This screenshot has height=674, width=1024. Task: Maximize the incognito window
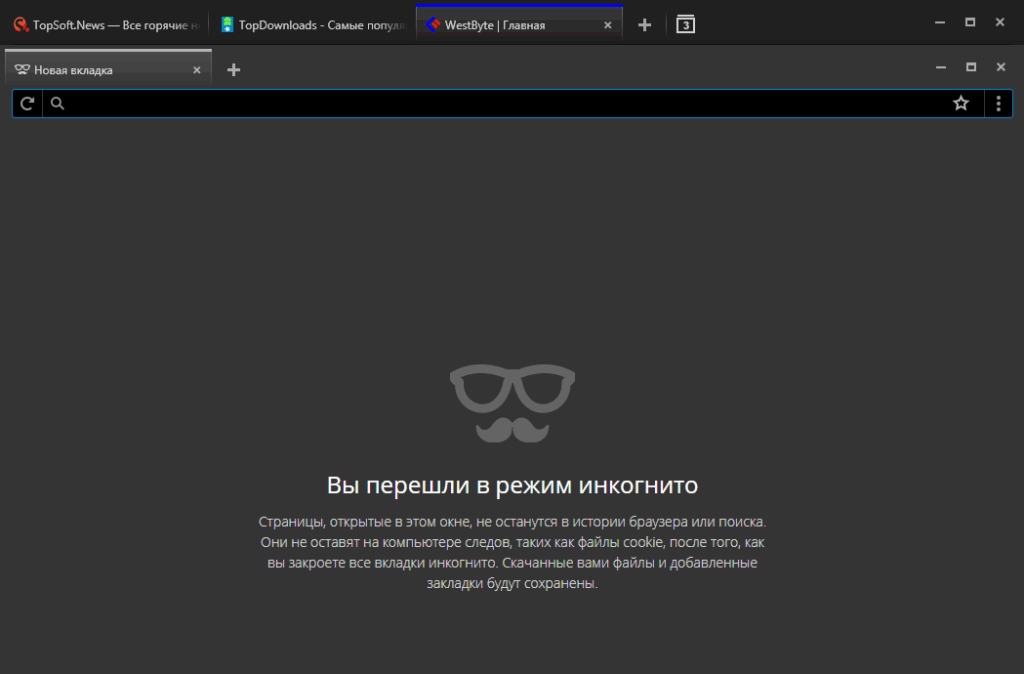(x=971, y=67)
